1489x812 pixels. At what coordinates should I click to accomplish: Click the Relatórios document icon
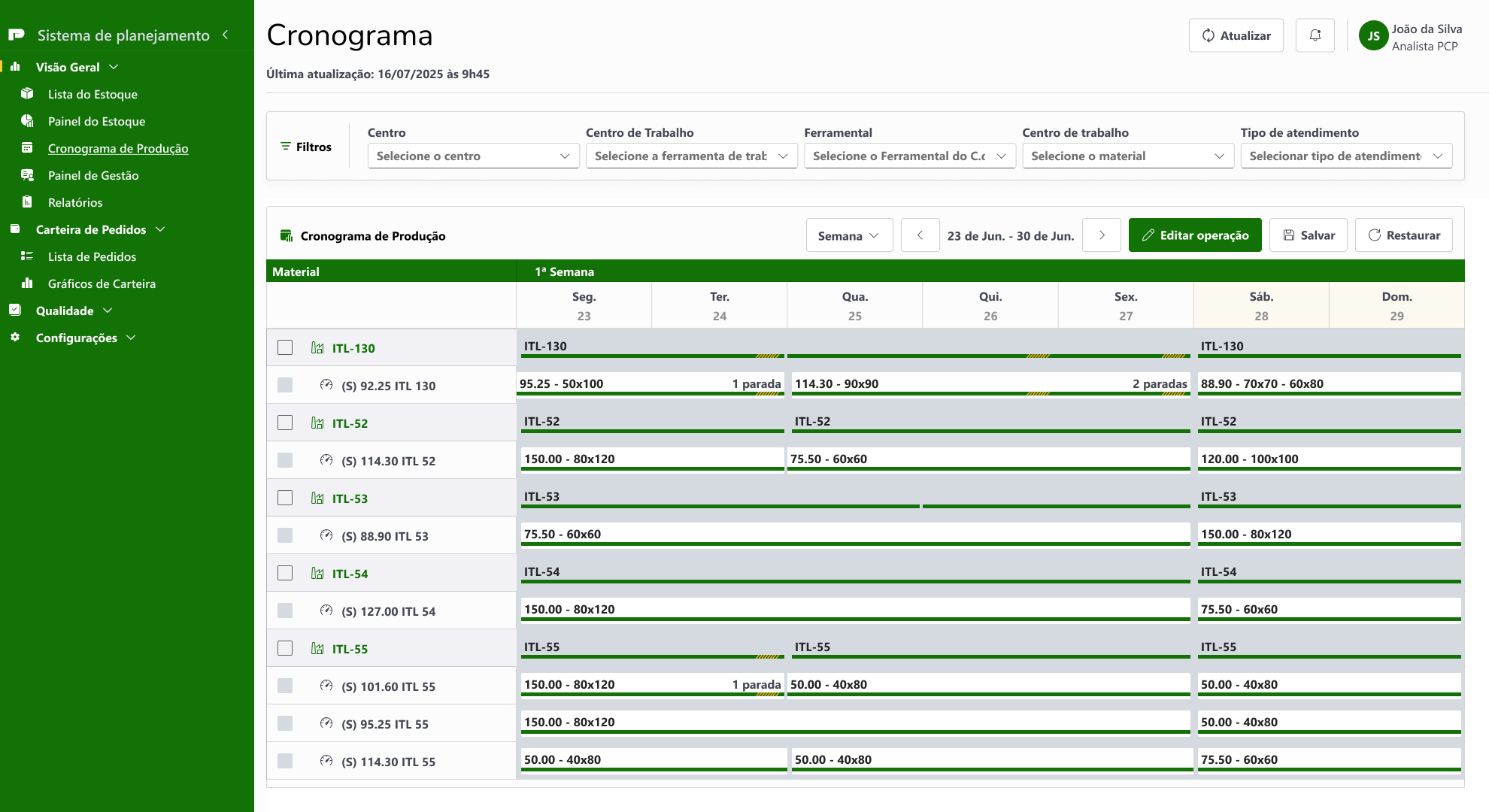tap(27, 201)
